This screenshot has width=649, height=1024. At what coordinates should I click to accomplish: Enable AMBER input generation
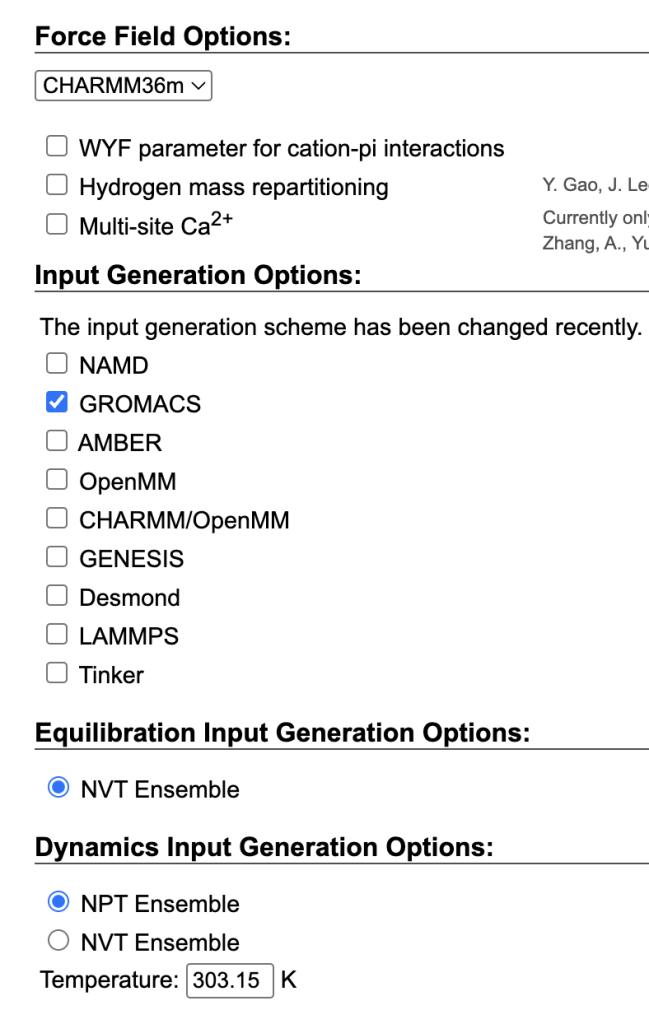click(57, 442)
